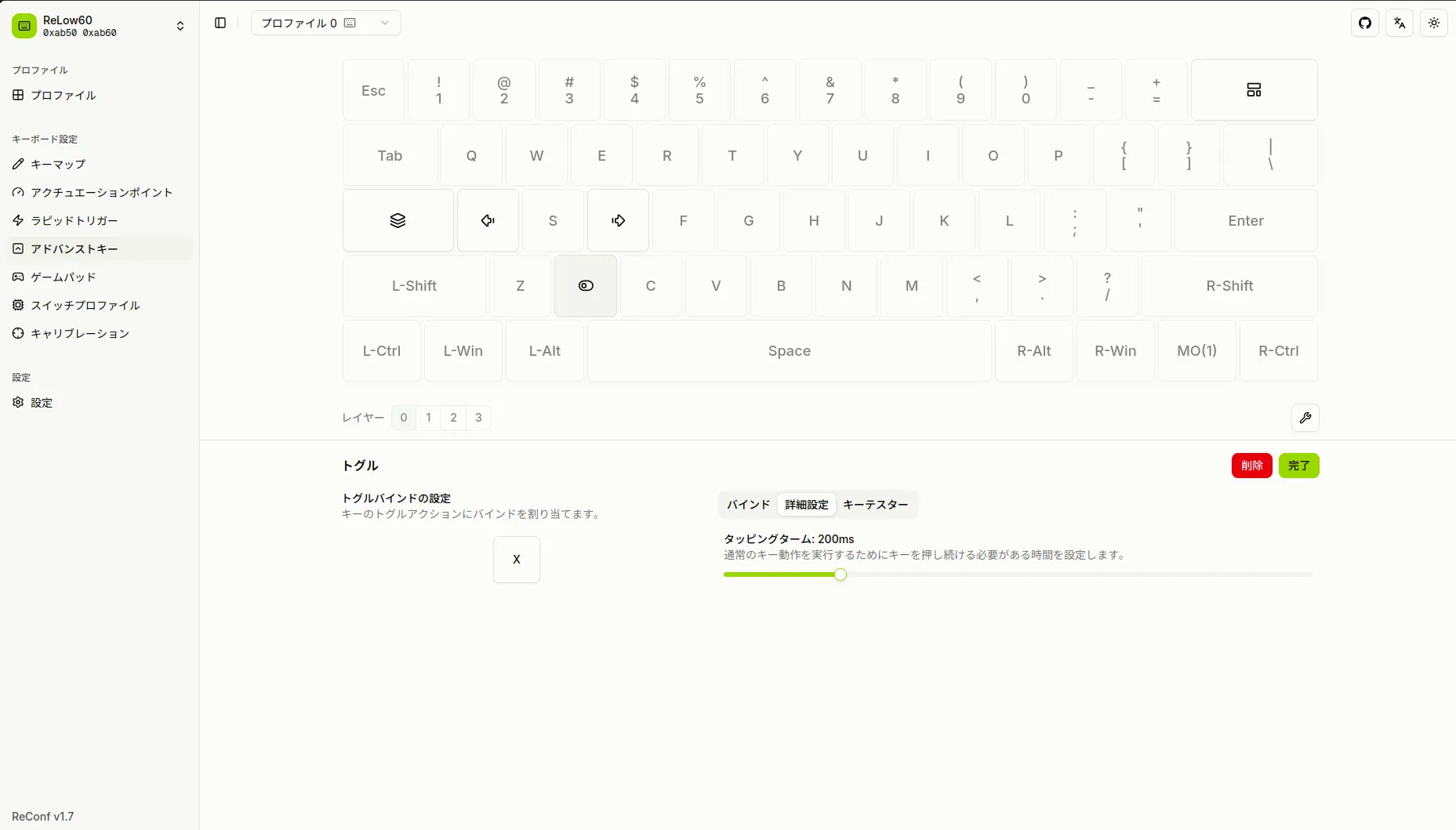Switch to the バインド tab
Image resolution: width=1456 pixels, height=830 pixels.
748,505
